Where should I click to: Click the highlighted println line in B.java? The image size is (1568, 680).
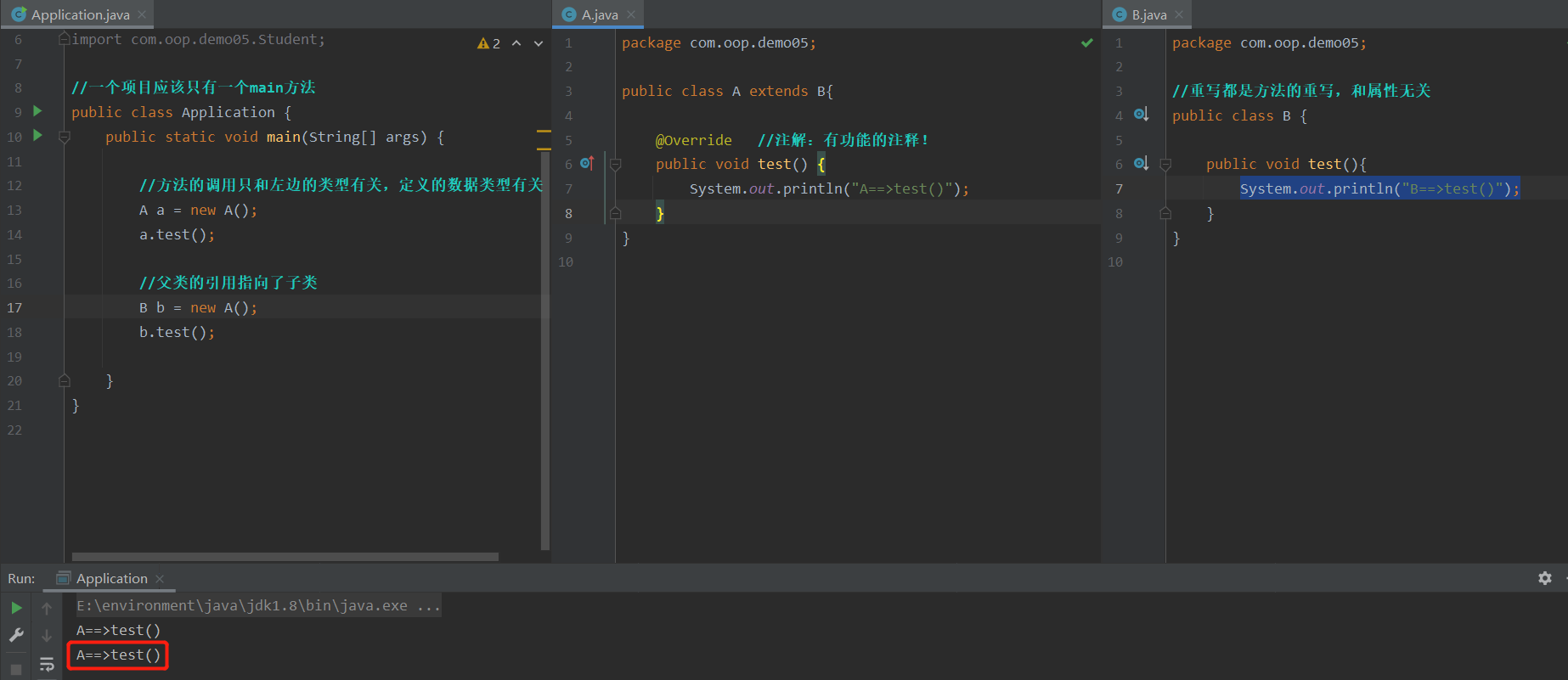pos(1379,188)
